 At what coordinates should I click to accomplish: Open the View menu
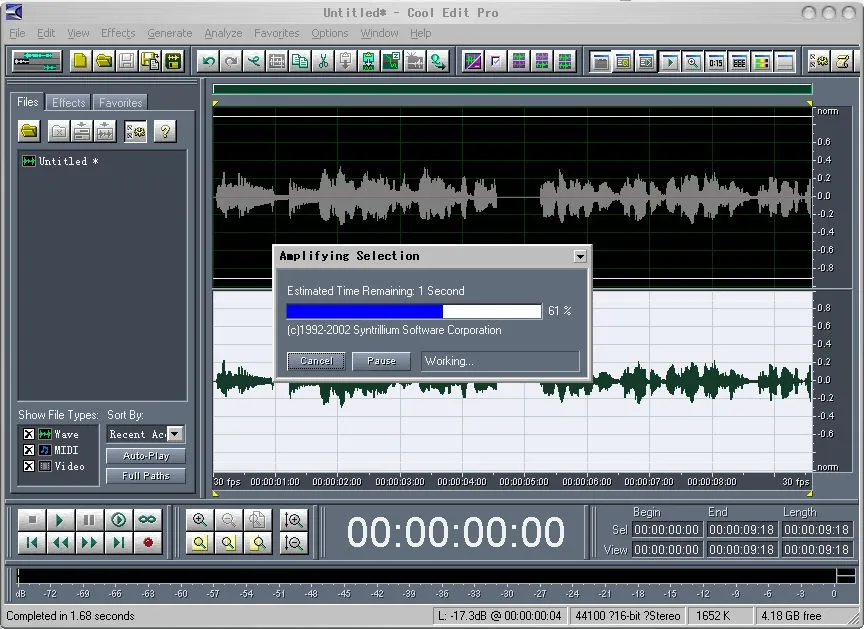(x=78, y=33)
